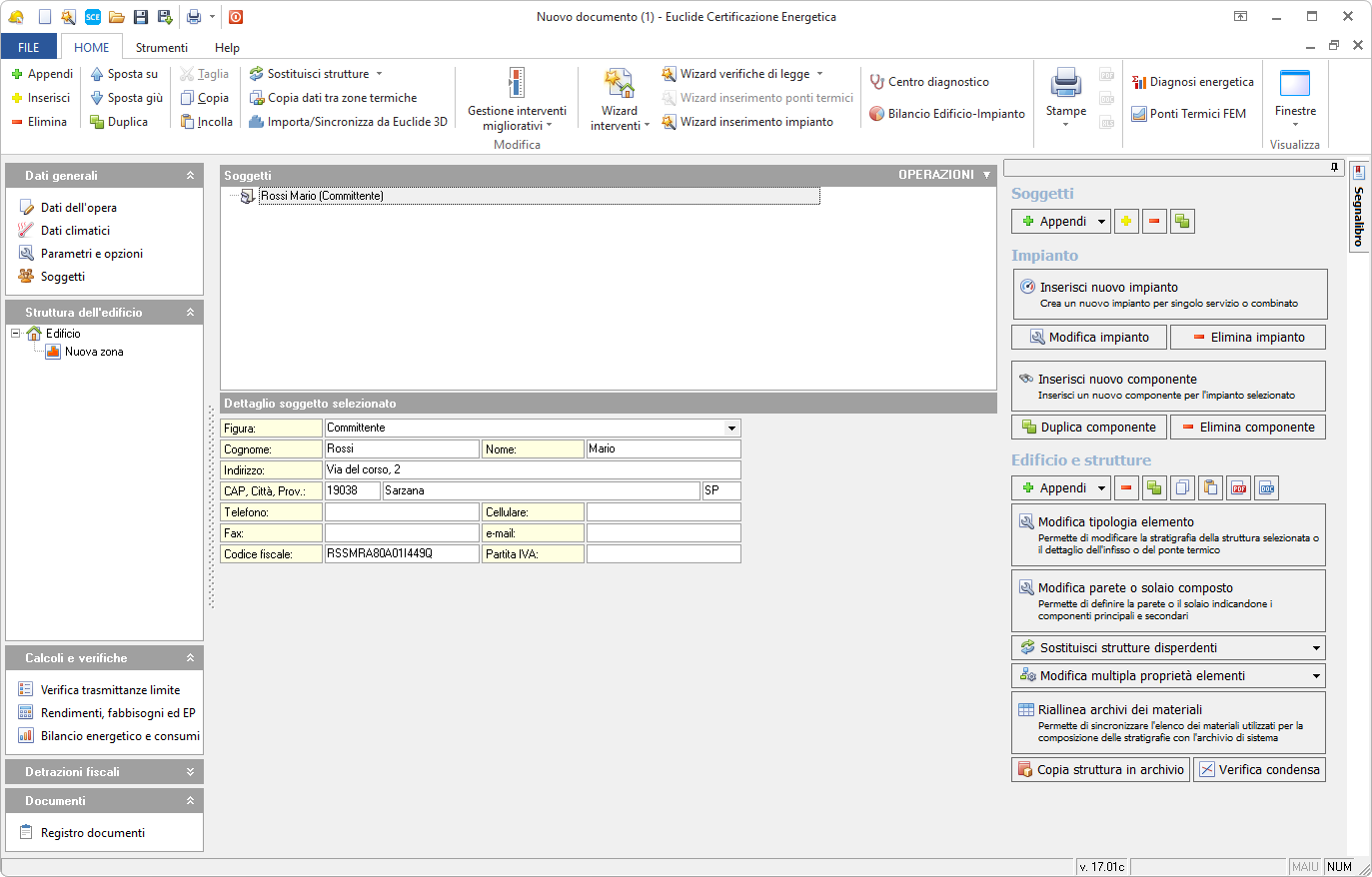Open Diagnosi energetica tool

pyautogui.click(x=1192, y=82)
